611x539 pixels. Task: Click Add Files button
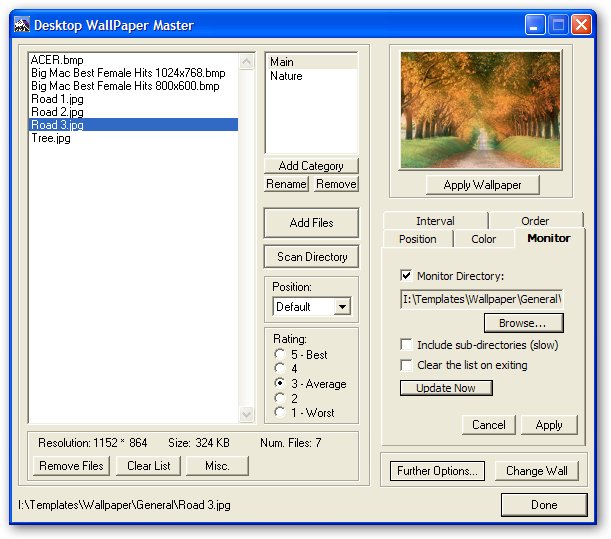[312, 223]
